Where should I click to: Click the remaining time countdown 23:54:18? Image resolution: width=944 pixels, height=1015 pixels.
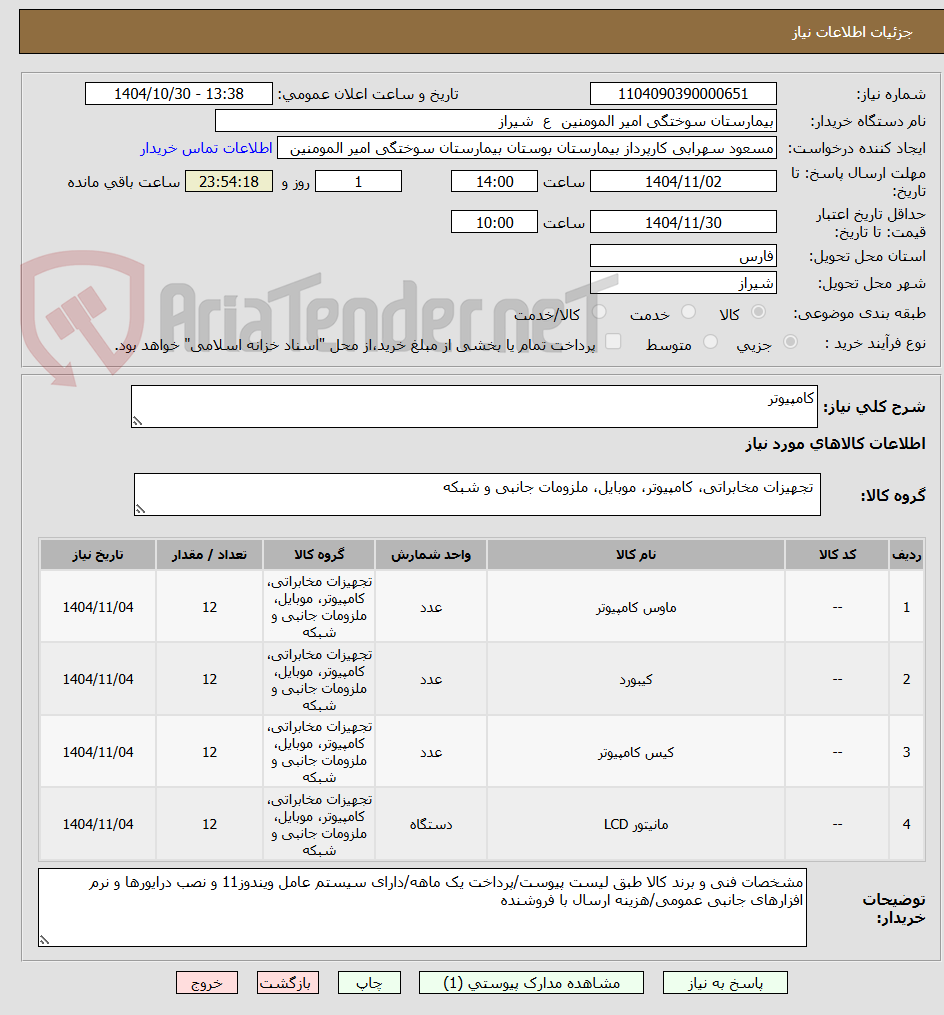tap(229, 181)
